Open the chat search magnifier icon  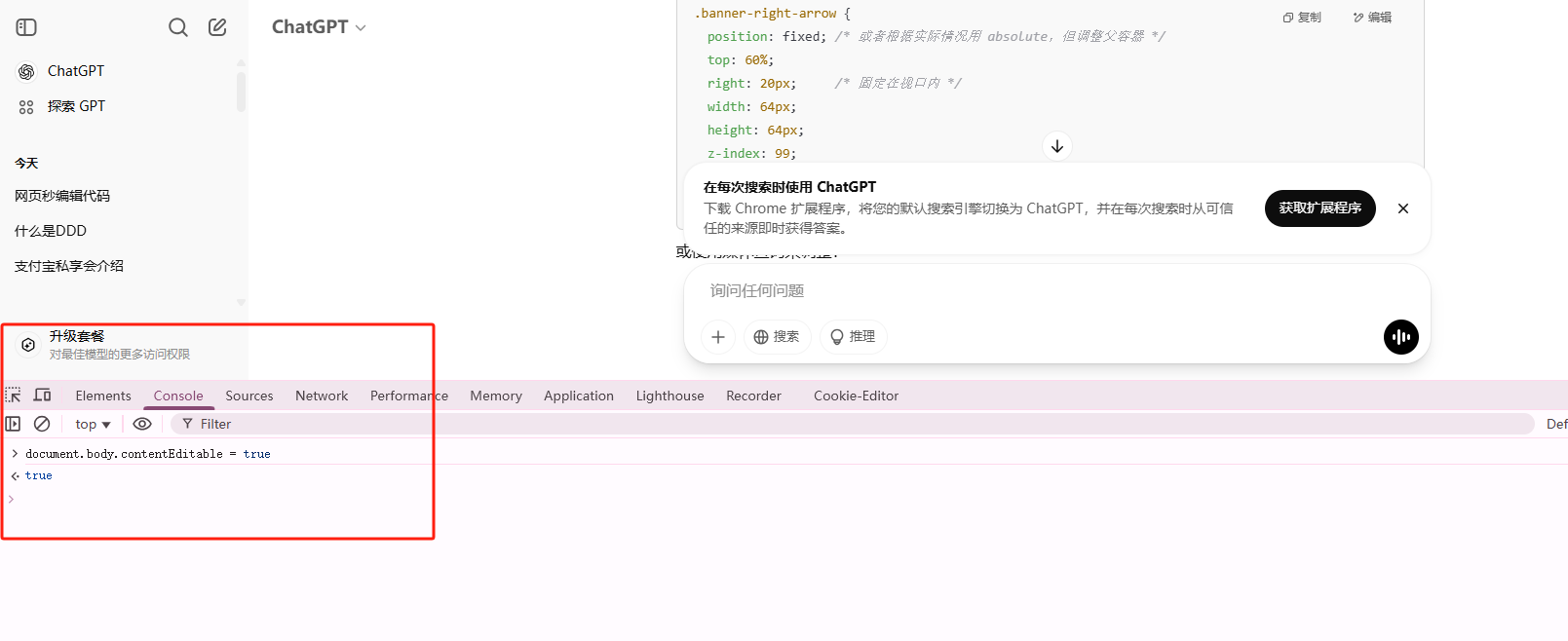[x=178, y=27]
